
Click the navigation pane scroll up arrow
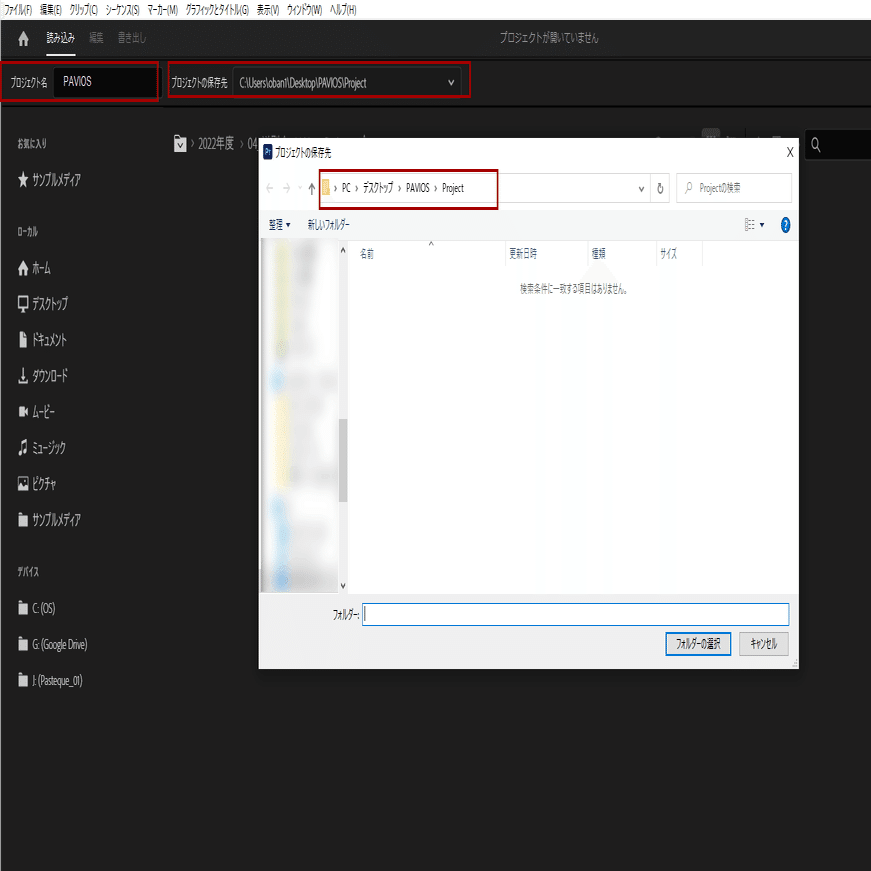pos(343,251)
